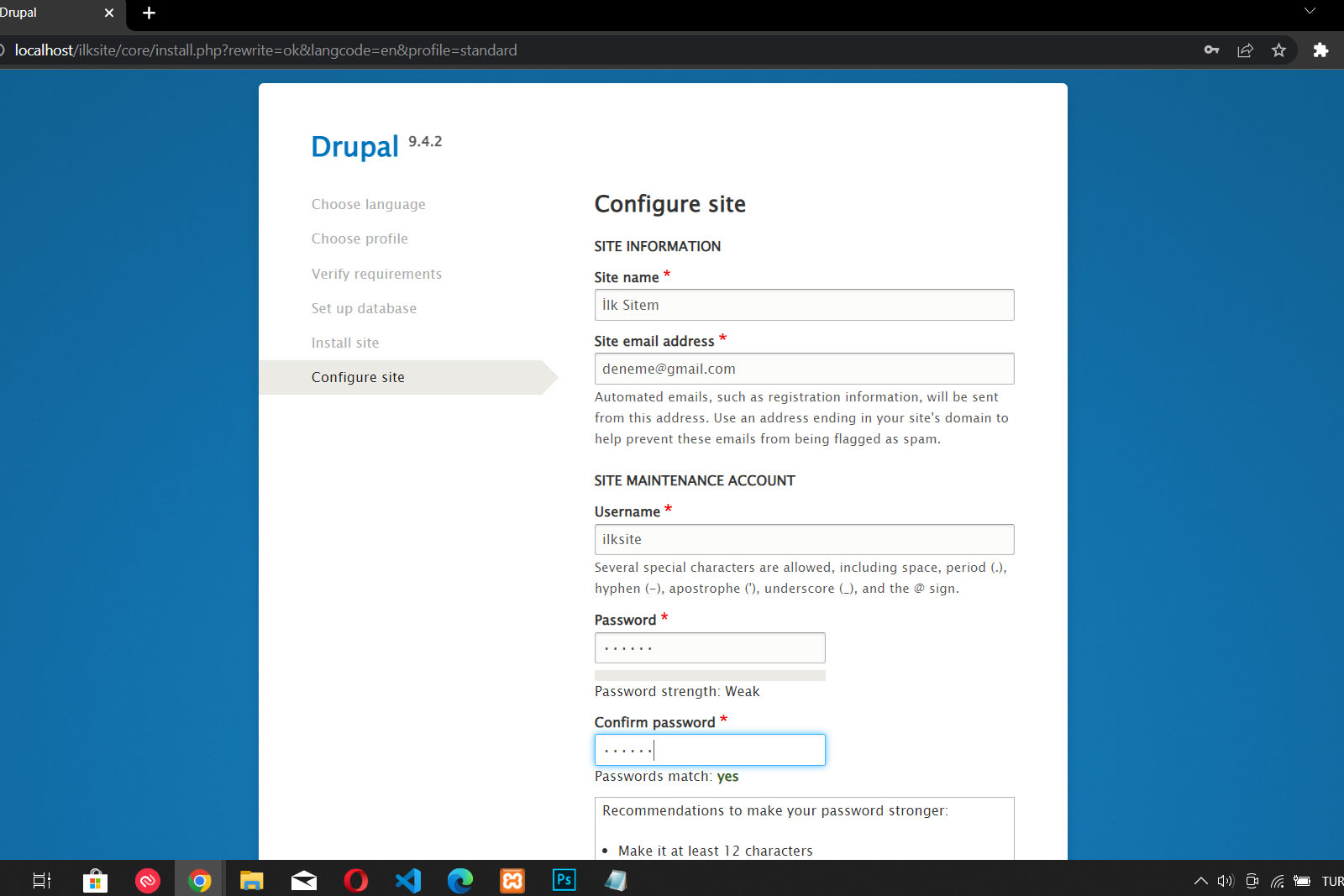
Task: Click the 'Username' field label
Action: (627, 511)
